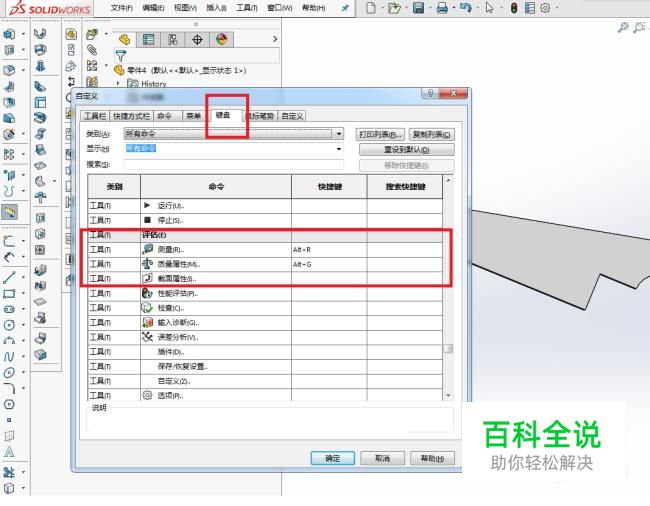The height and width of the screenshot is (506, 650).
Task: Click the 取消 cancel button
Action: click(x=382, y=458)
